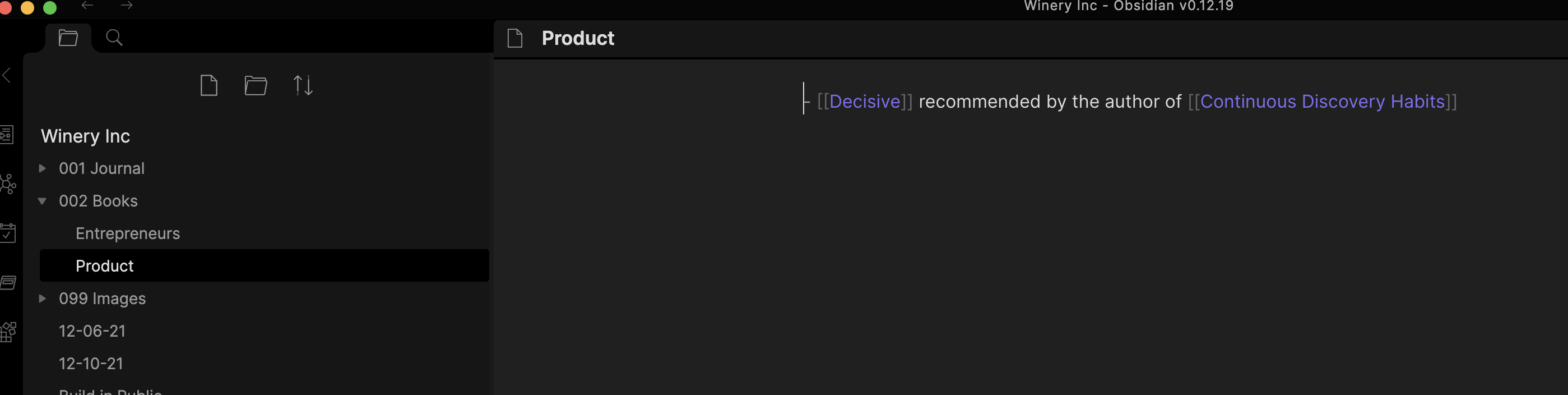Viewport: 1568px width, 395px height.
Task: Open the Search tab magnifier
Action: pyautogui.click(x=114, y=38)
